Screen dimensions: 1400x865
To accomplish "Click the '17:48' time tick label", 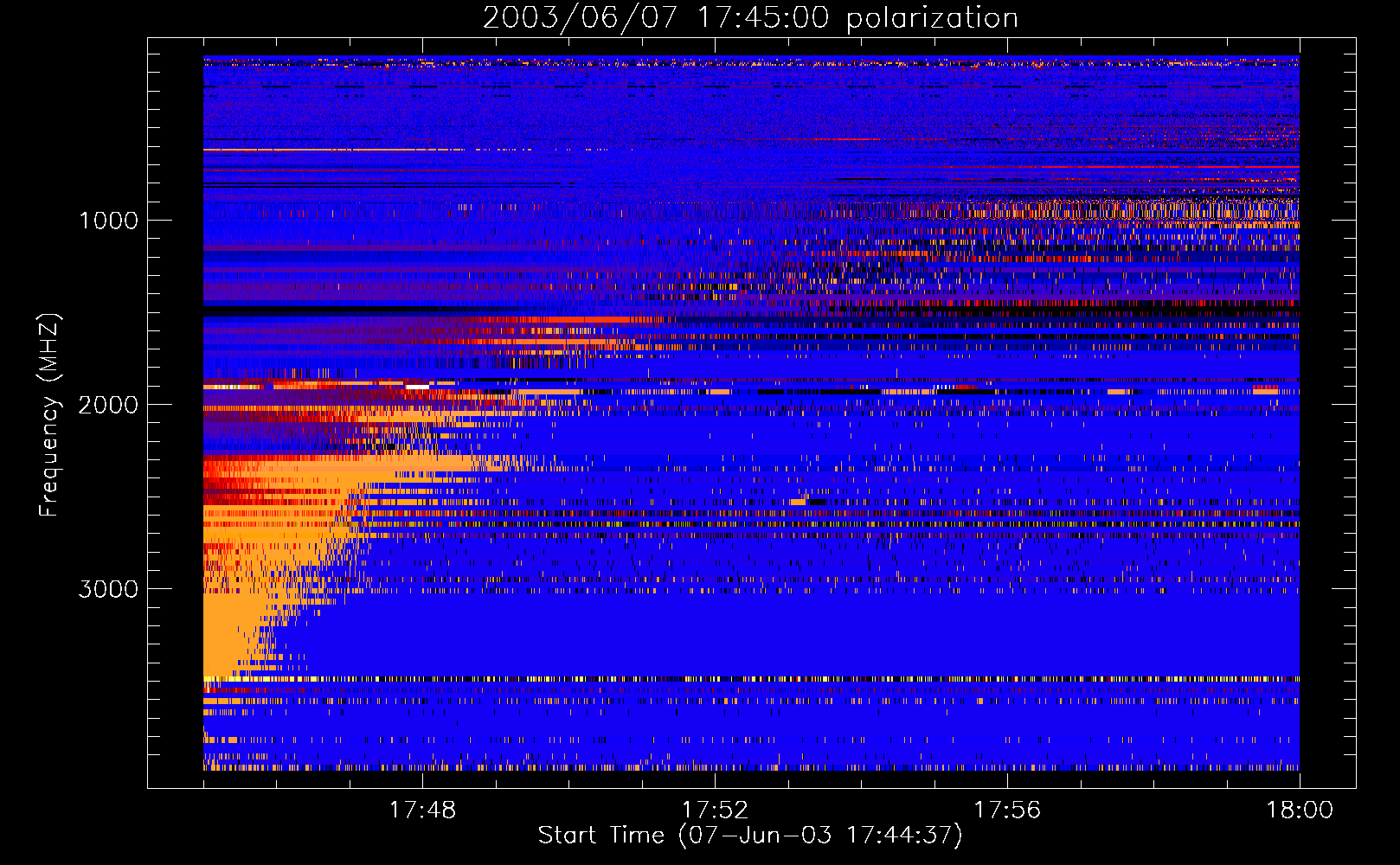I will (422, 810).
